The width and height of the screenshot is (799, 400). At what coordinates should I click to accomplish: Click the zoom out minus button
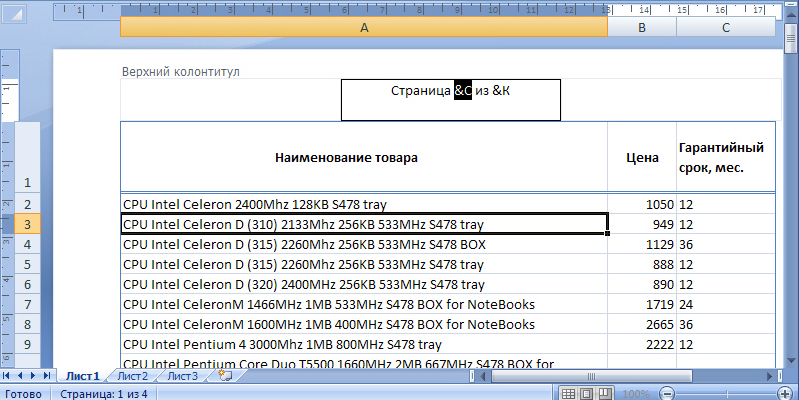[x=667, y=393]
